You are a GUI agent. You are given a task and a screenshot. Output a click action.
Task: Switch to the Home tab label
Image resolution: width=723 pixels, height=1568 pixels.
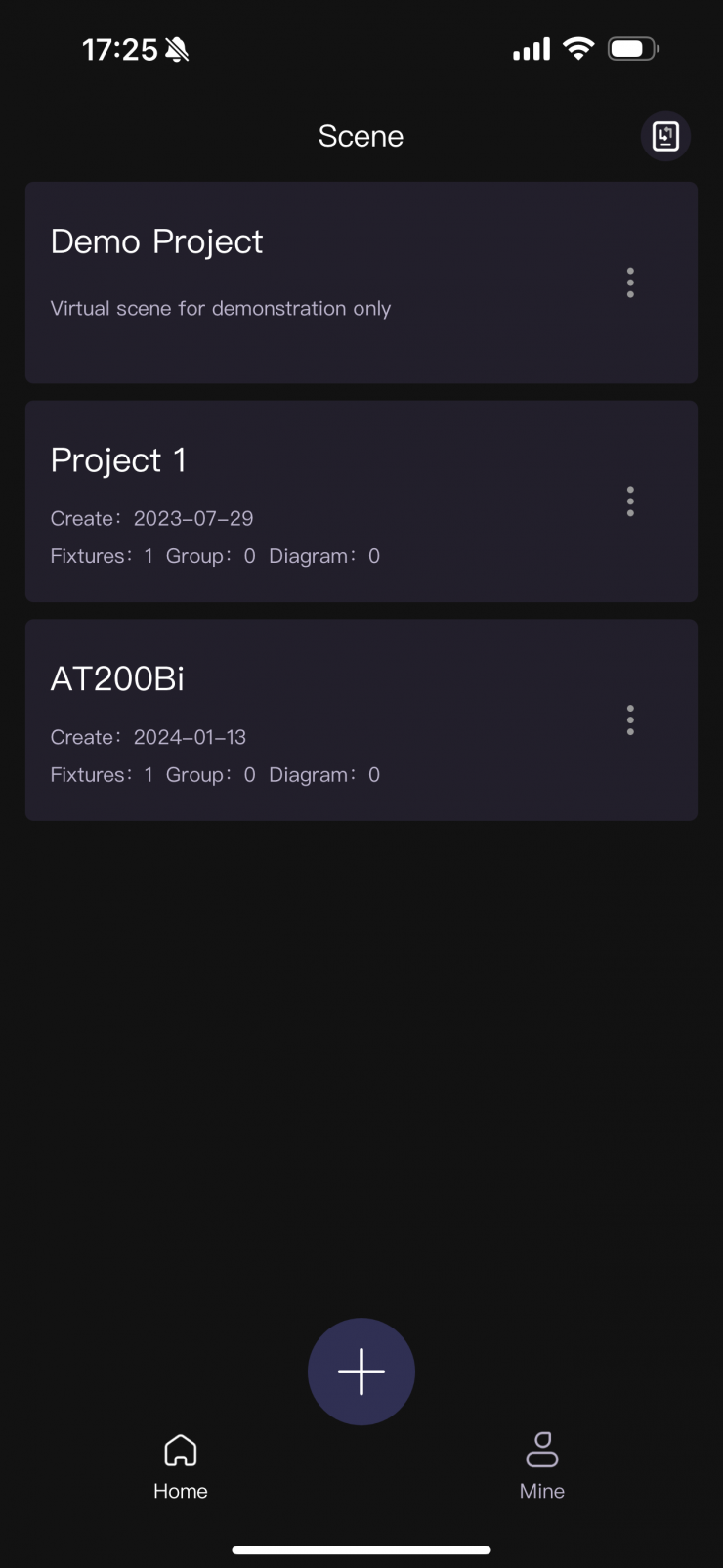[x=181, y=1491]
